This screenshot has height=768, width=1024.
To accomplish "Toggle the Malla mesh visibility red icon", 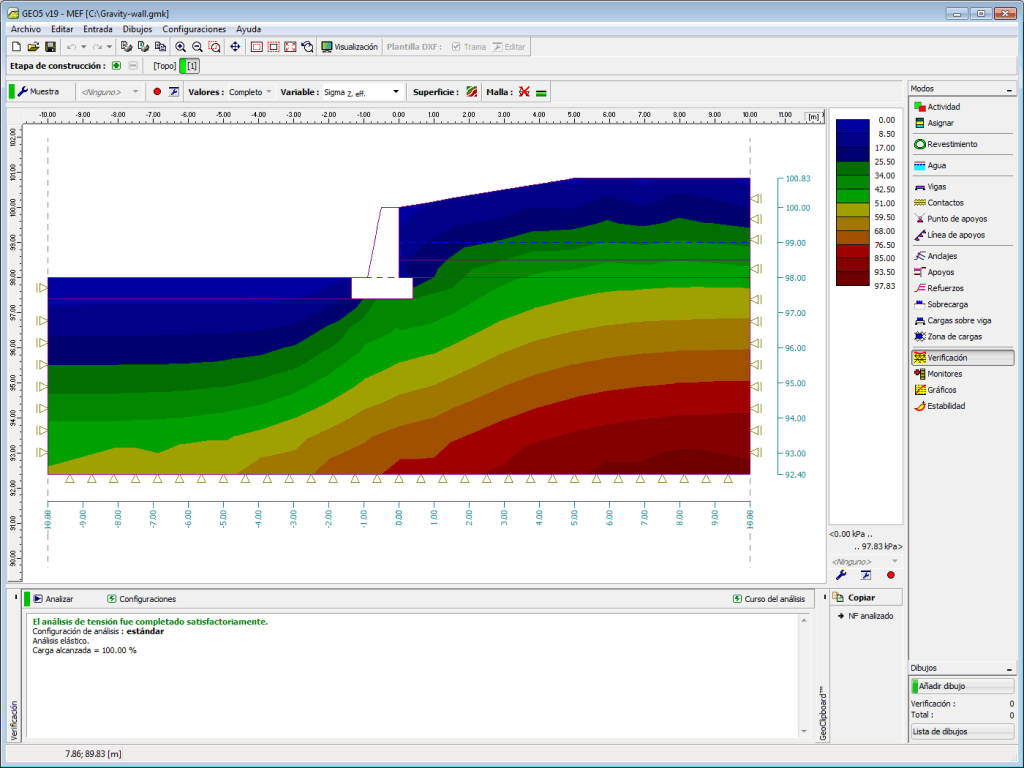I will [523, 92].
